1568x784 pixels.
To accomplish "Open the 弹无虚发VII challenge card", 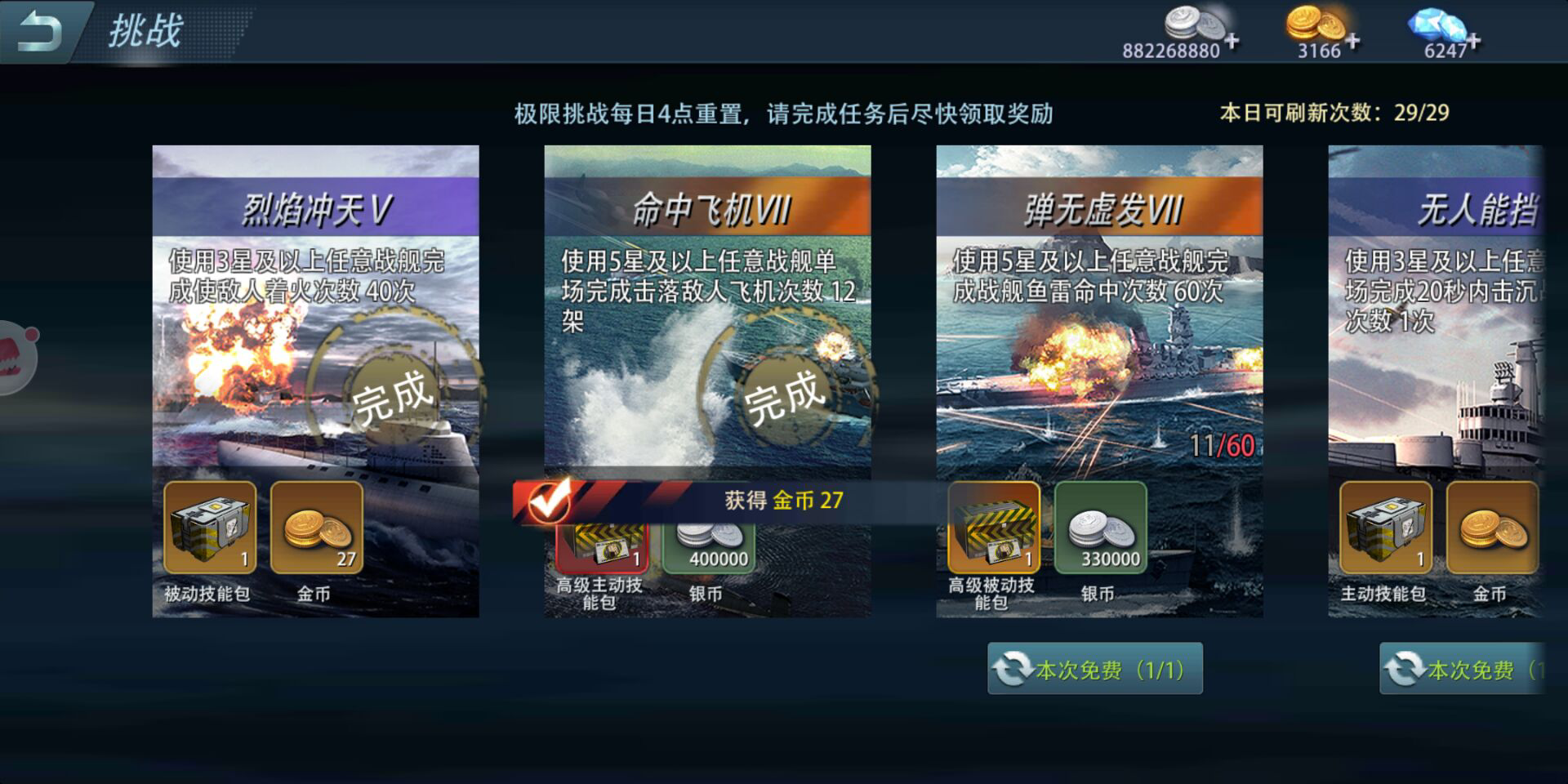I will pyautogui.click(x=1099, y=381).
